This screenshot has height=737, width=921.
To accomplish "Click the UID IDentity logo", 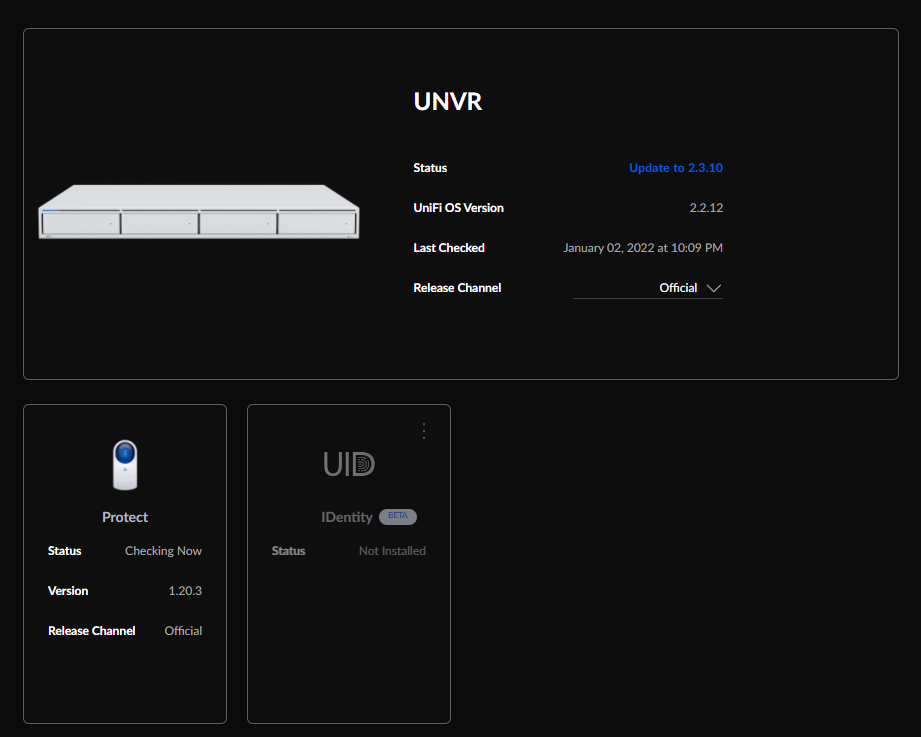I will (349, 464).
